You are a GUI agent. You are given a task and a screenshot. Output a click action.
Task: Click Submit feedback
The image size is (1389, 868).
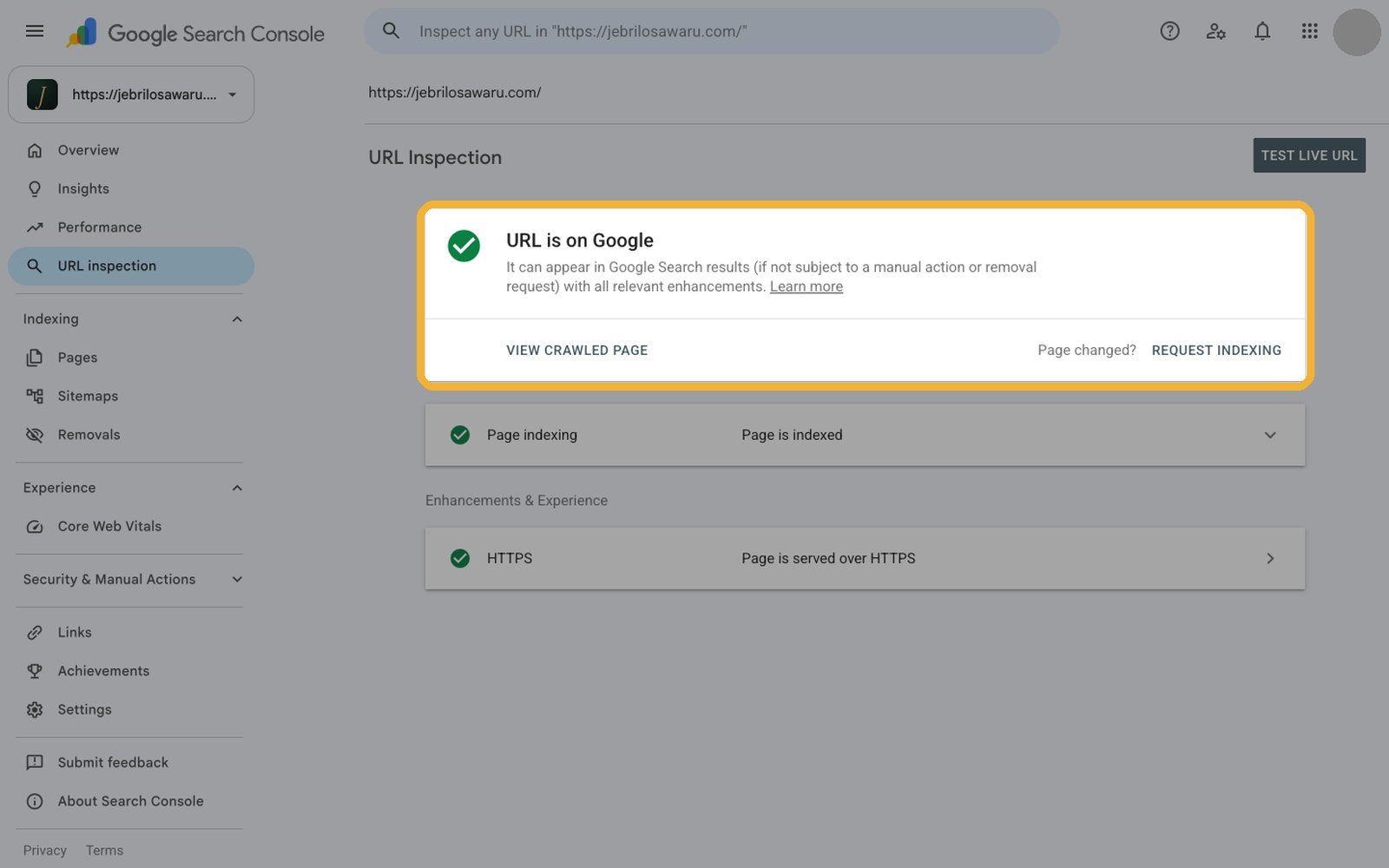coord(131,762)
